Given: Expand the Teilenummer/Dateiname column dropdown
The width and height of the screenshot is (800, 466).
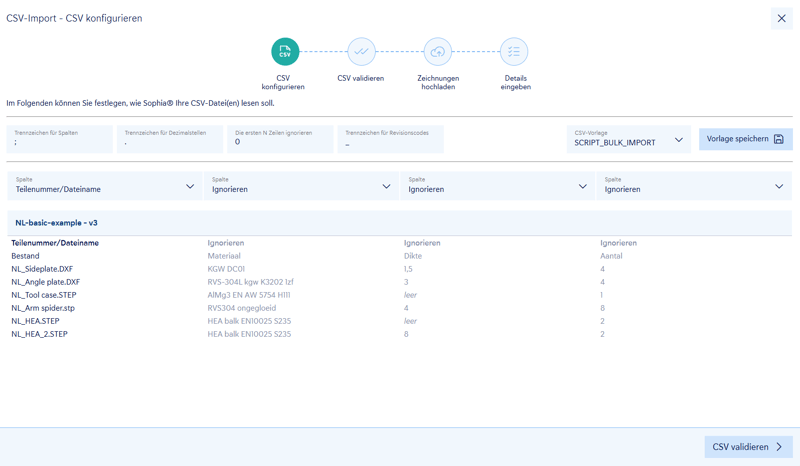Looking at the screenshot, I should pyautogui.click(x=105, y=186).
